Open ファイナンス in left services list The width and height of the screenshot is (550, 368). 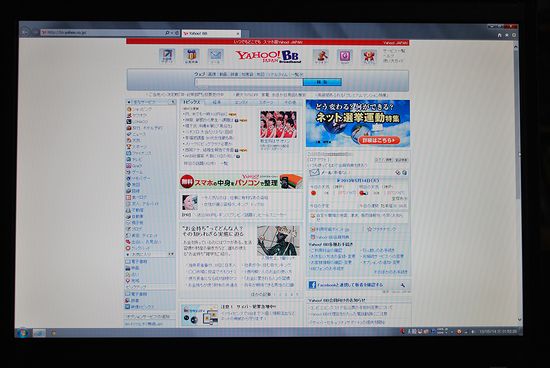tap(139, 153)
